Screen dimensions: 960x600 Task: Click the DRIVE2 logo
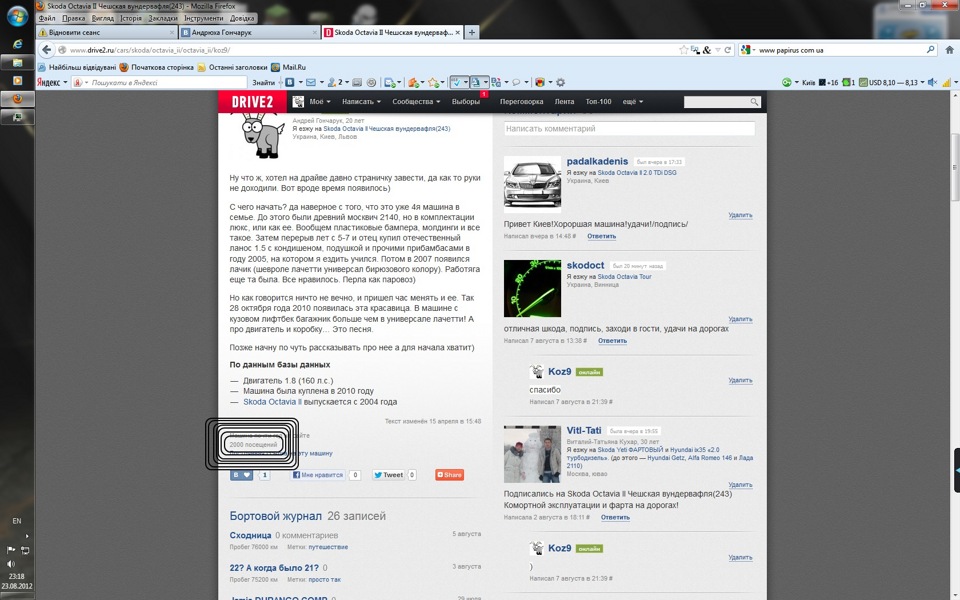click(x=252, y=102)
